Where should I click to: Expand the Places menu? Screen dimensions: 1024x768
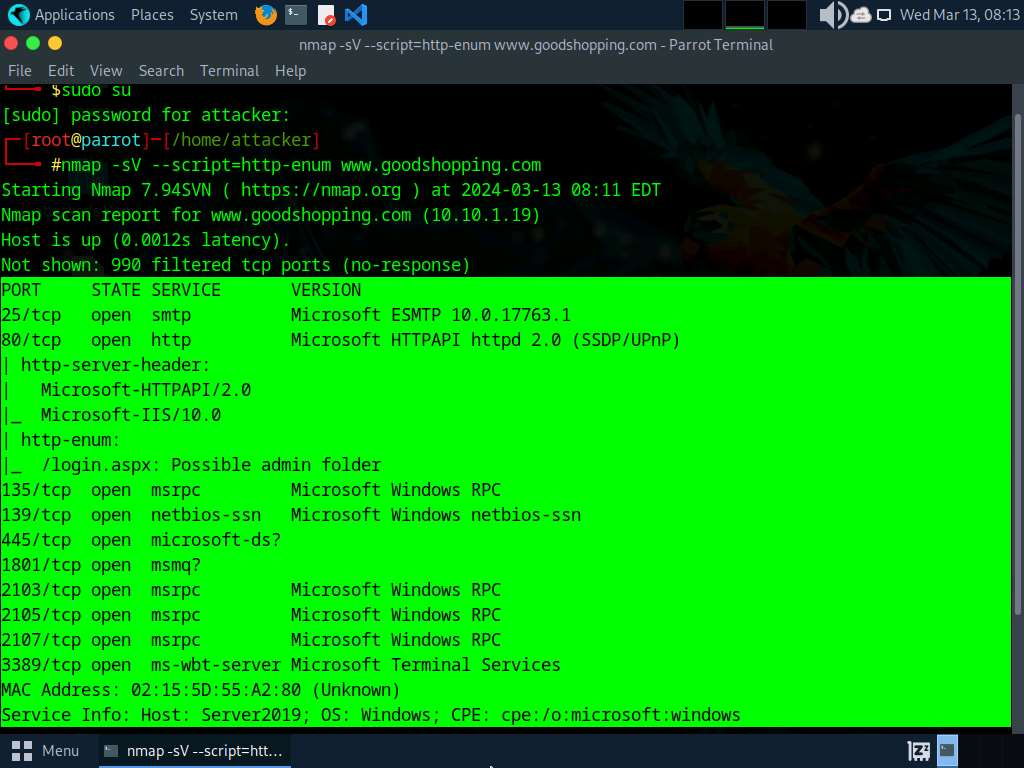pyautogui.click(x=152, y=15)
